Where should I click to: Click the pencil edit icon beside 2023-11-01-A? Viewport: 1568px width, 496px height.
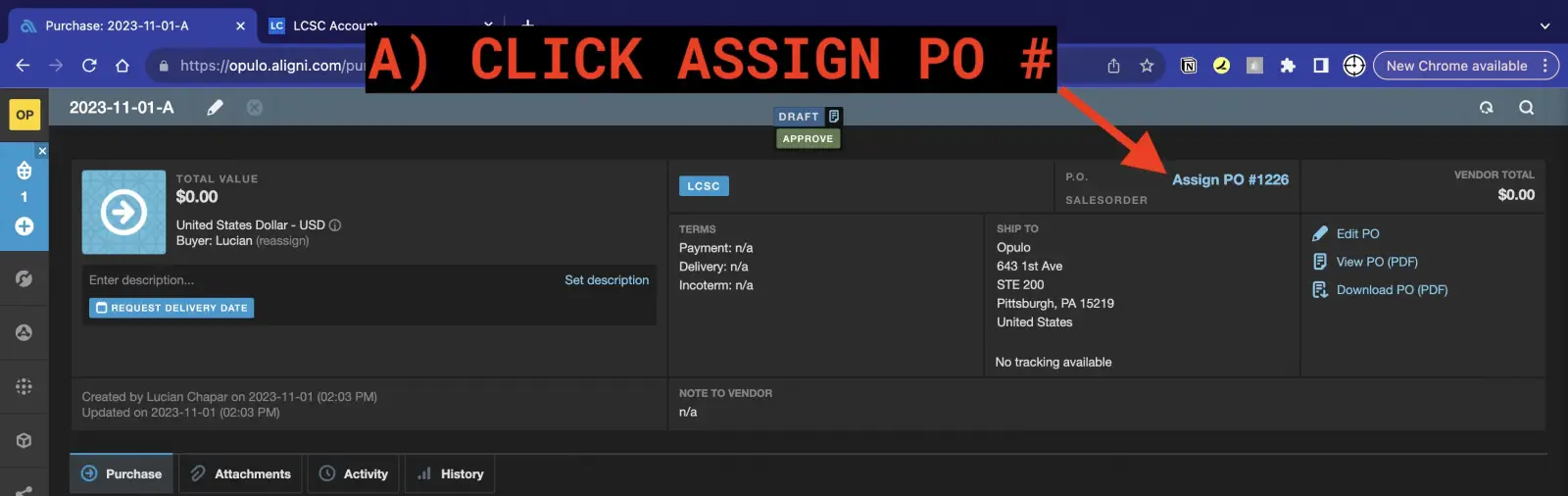click(x=215, y=108)
